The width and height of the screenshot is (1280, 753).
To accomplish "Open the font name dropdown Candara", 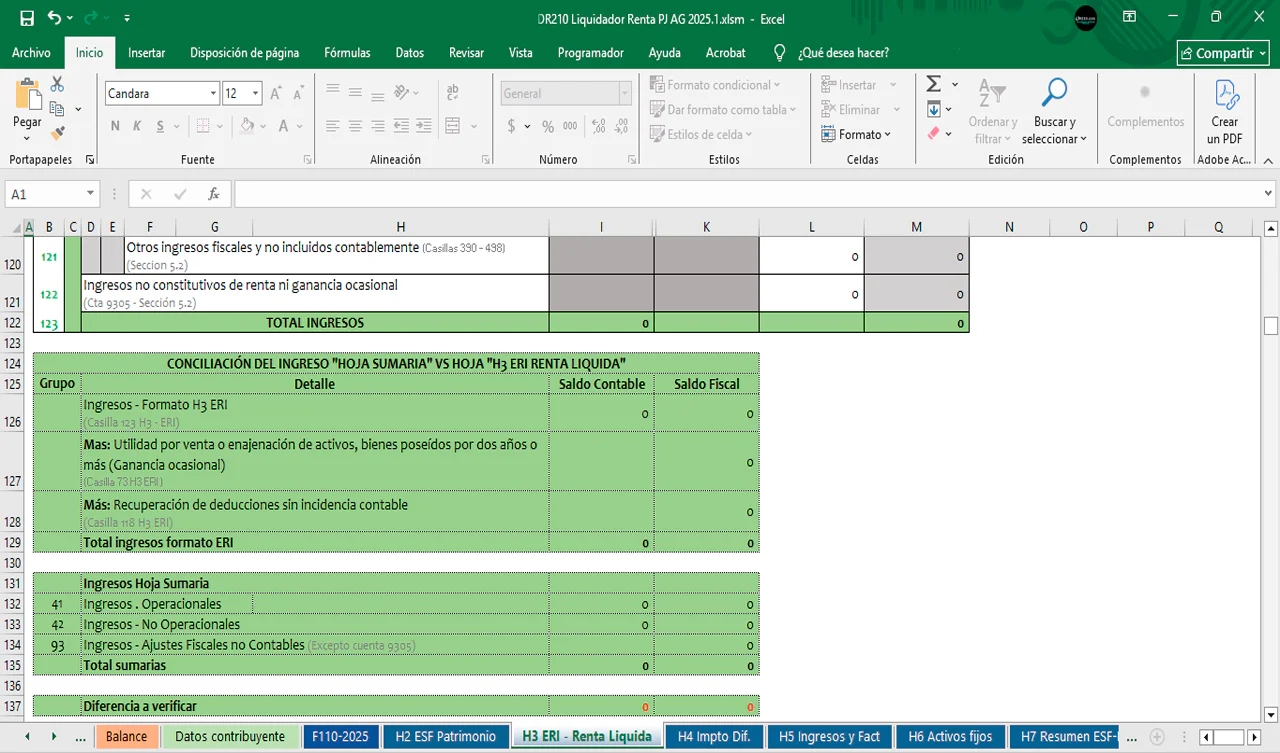I will (213, 93).
